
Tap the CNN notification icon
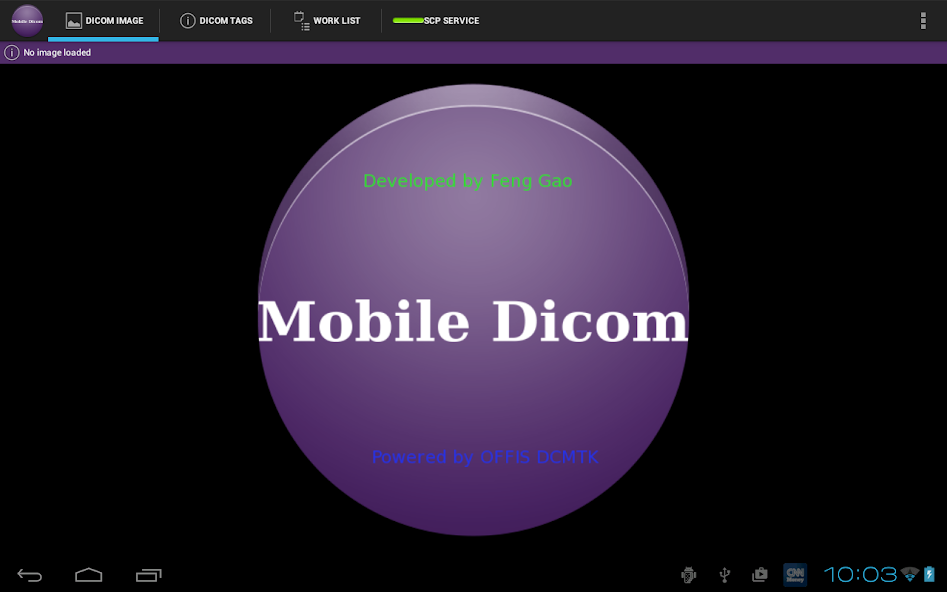795,574
